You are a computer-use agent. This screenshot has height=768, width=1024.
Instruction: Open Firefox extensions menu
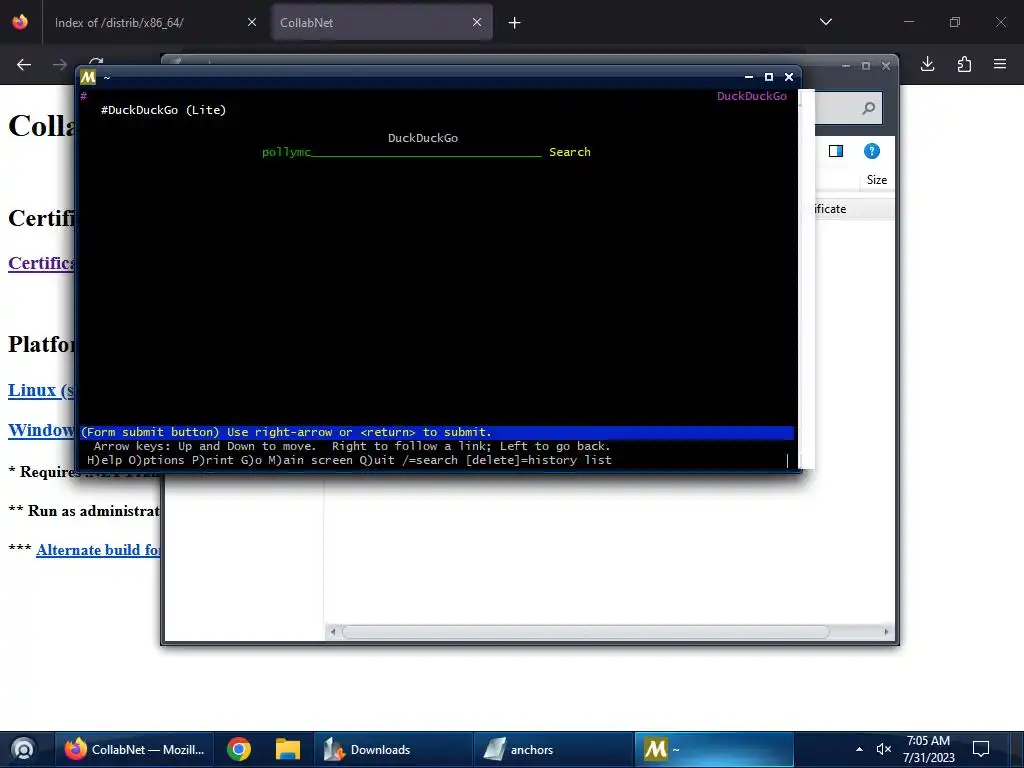point(964,64)
